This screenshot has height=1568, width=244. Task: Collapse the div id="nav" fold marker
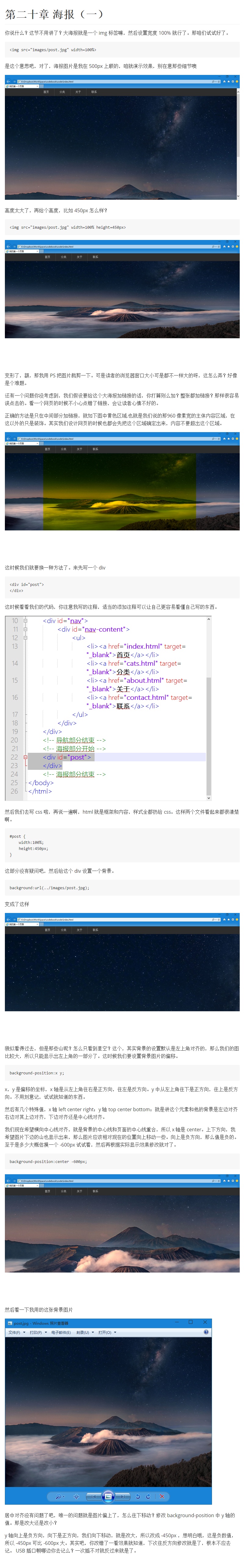26,621
